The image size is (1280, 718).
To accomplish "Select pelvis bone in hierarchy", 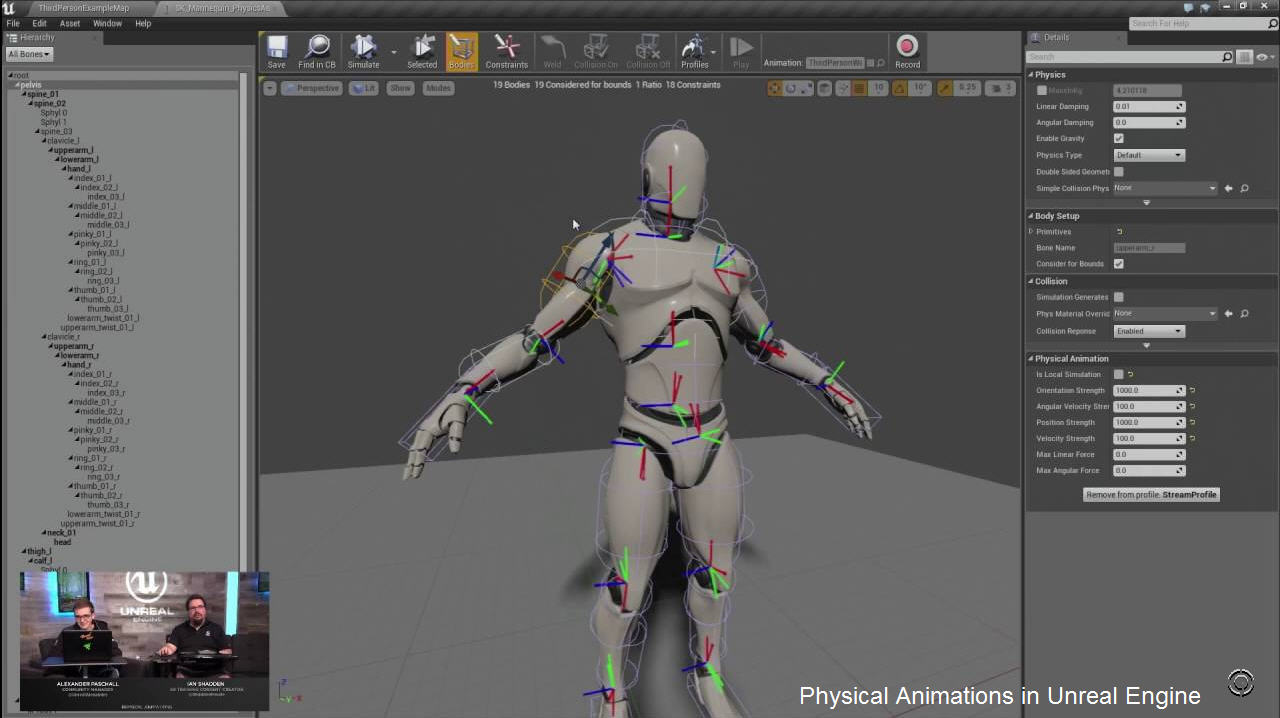I will [x=31, y=85].
